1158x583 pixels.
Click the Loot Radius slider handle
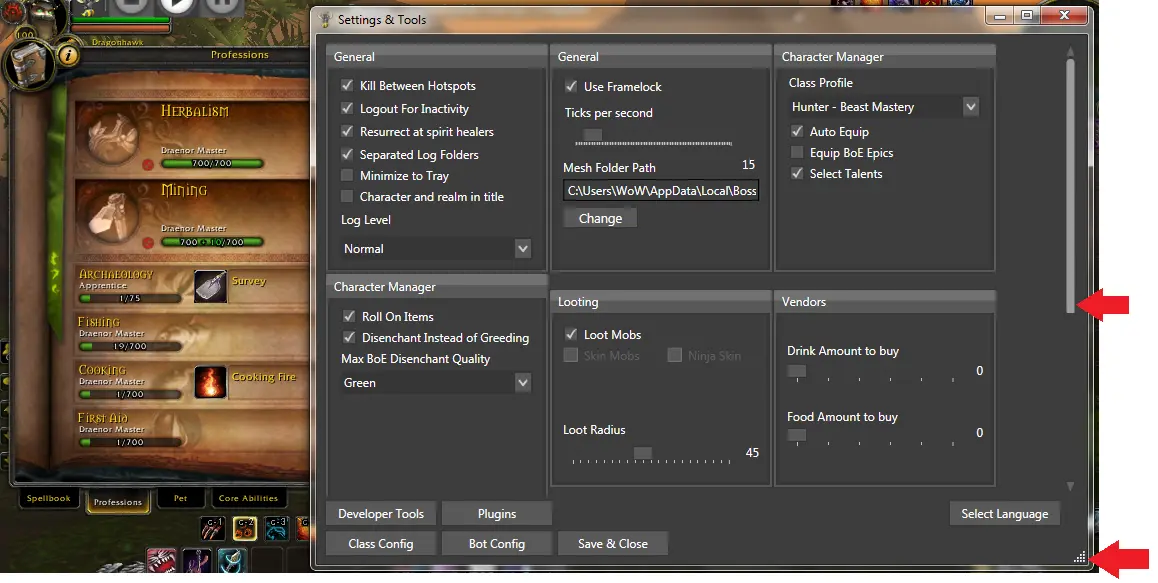click(642, 453)
